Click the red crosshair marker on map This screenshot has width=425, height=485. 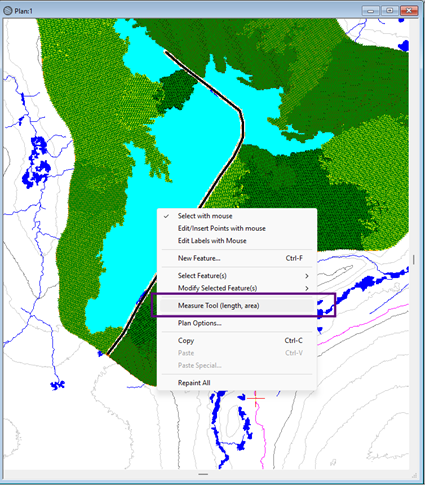coord(256,398)
